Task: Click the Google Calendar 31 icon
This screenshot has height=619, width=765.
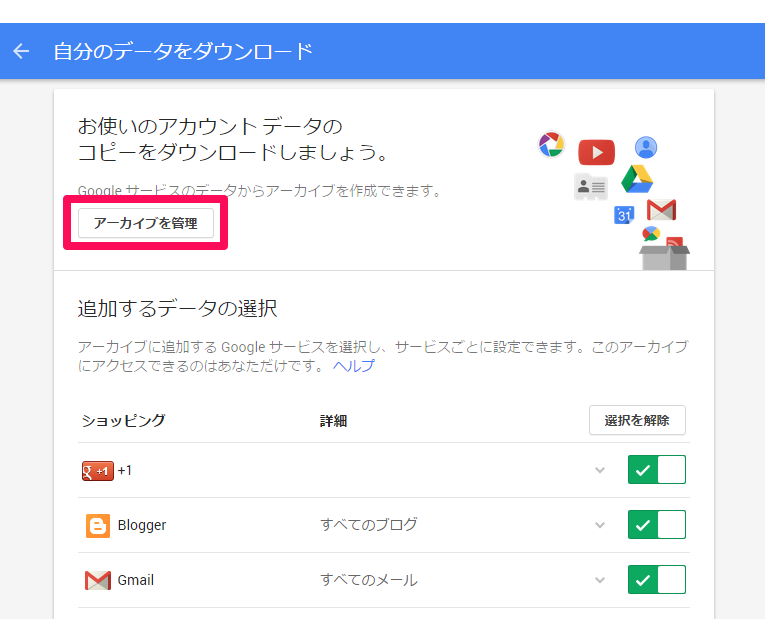Action: point(624,214)
